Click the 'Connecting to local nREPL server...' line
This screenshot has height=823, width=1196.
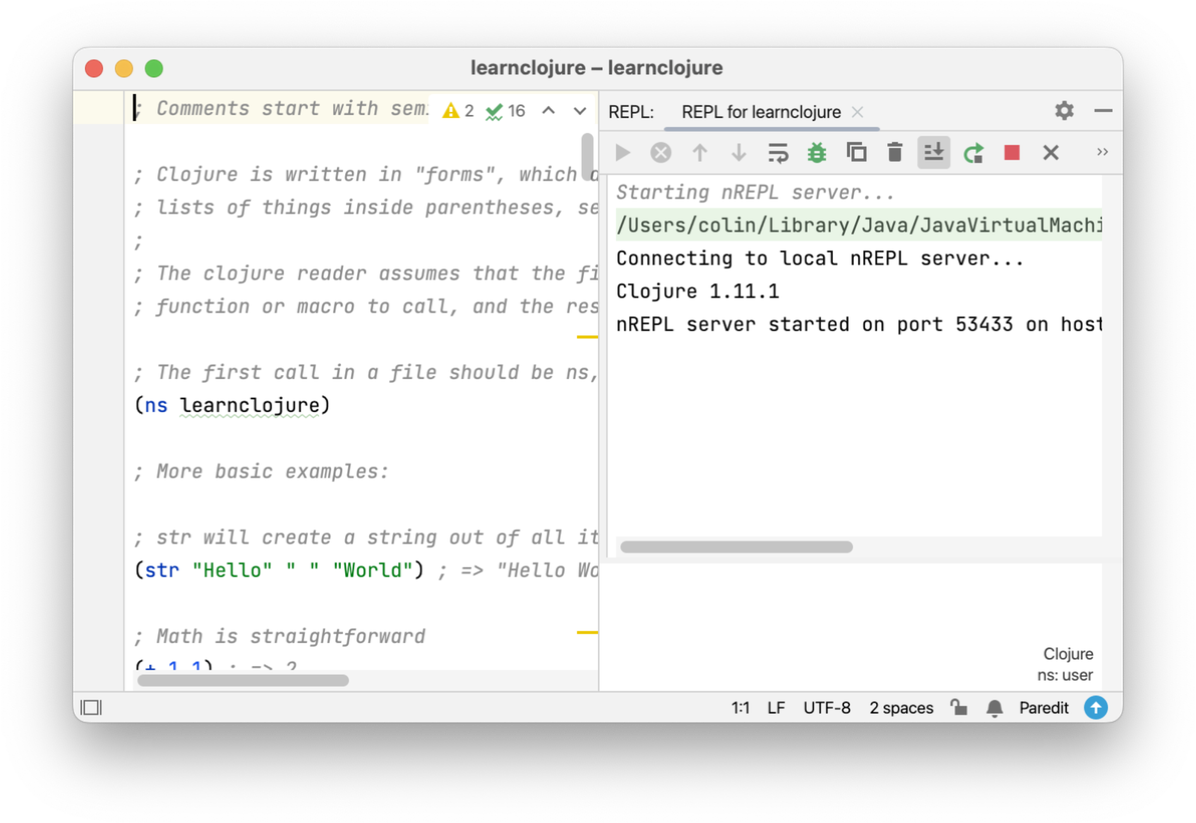click(x=820, y=259)
